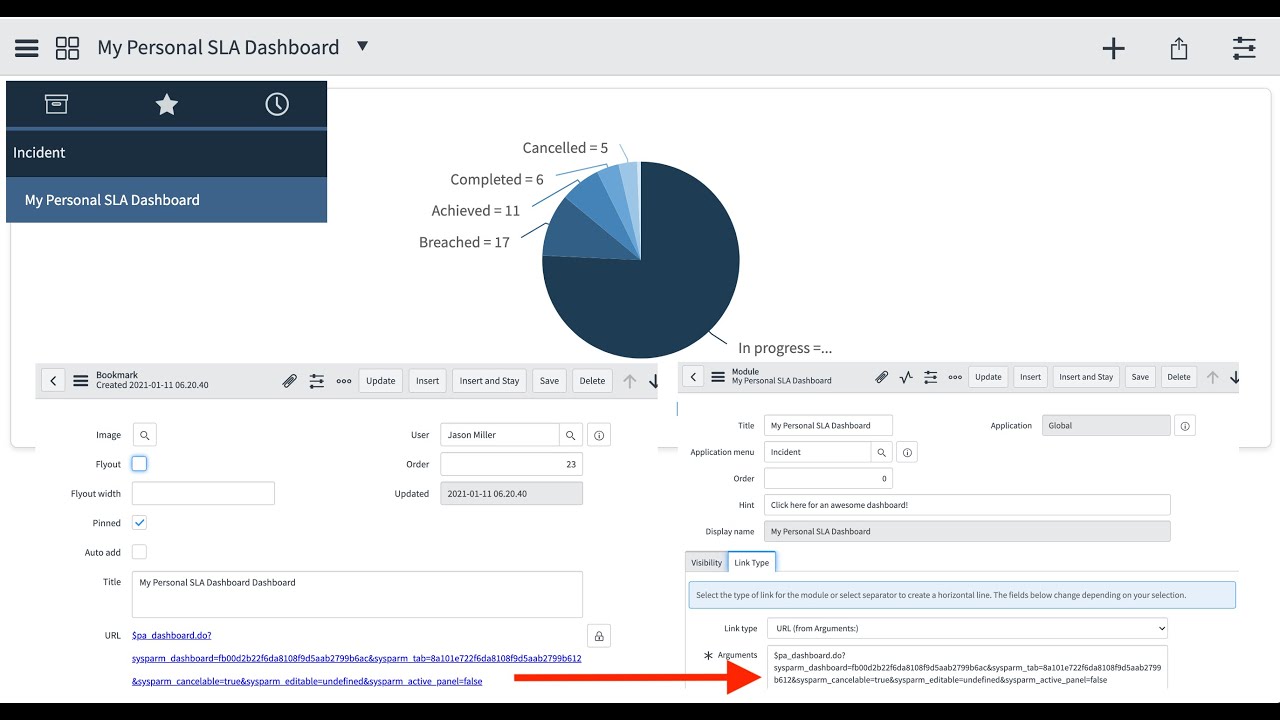This screenshot has height=720, width=1280.
Task: Select Incident in the application navigator
Action: [x=40, y=152]
